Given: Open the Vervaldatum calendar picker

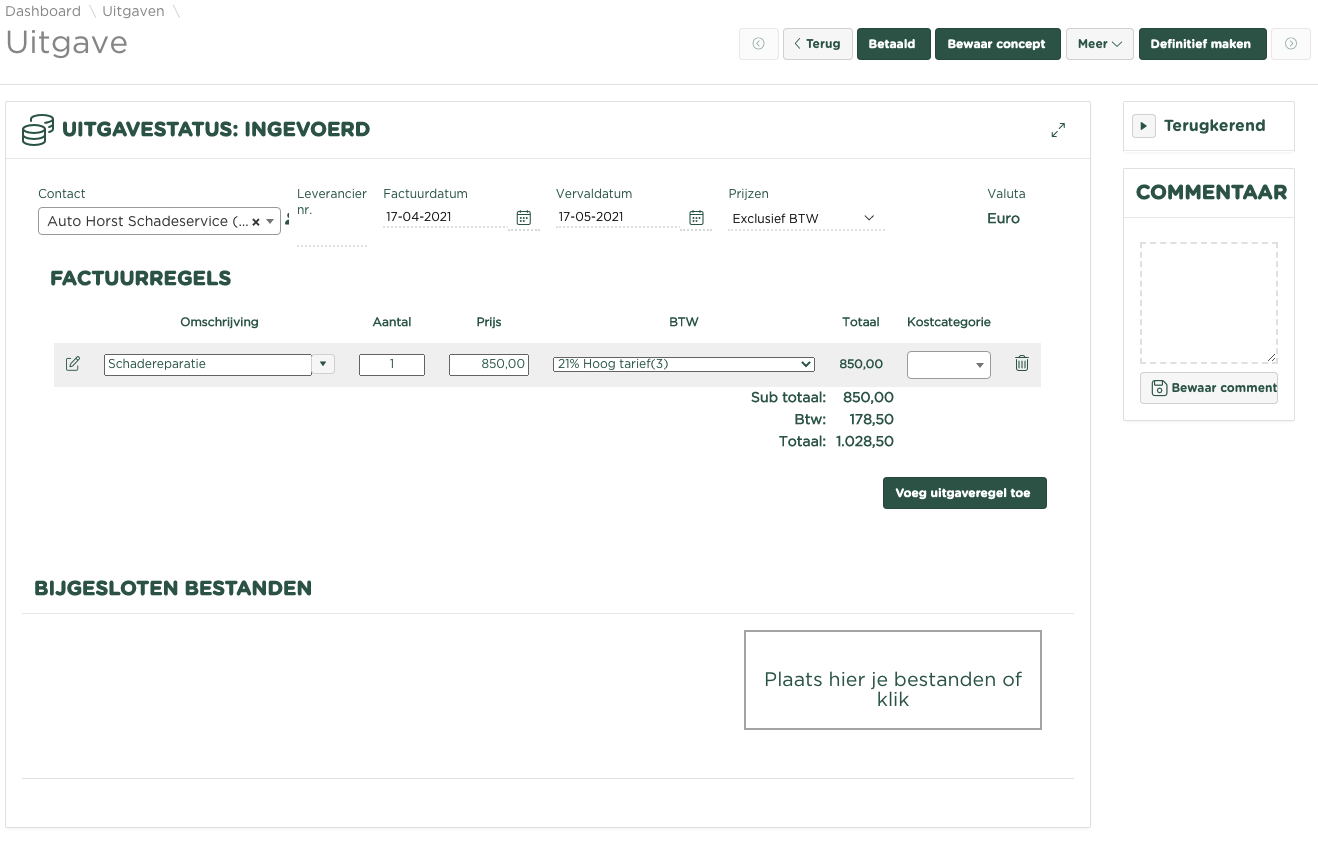Looking at the screenshot, I should pyautogui.click(x=696, y=218).
